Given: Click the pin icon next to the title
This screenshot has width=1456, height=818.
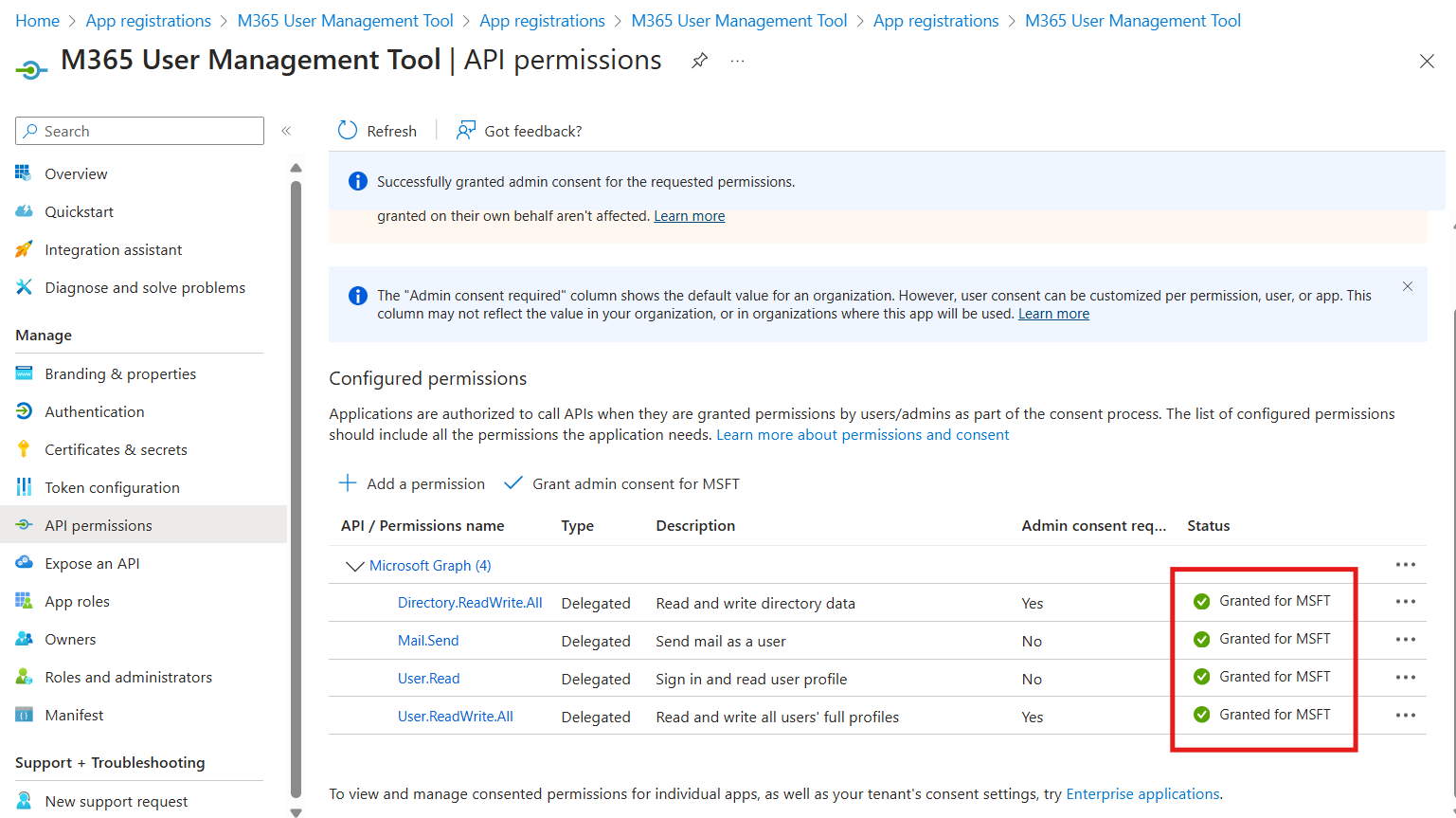Looking at the screenshot, I should tap(699, 61).
